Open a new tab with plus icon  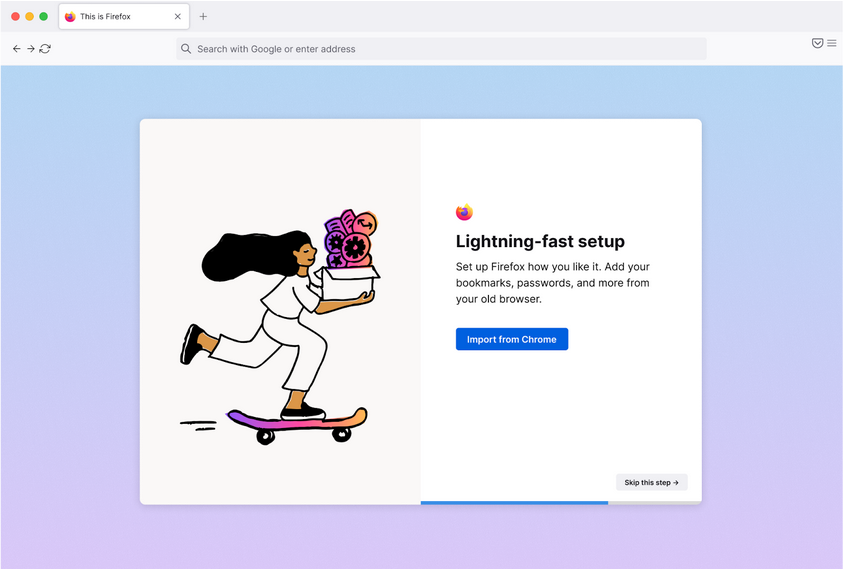click(x=203, y=17)
